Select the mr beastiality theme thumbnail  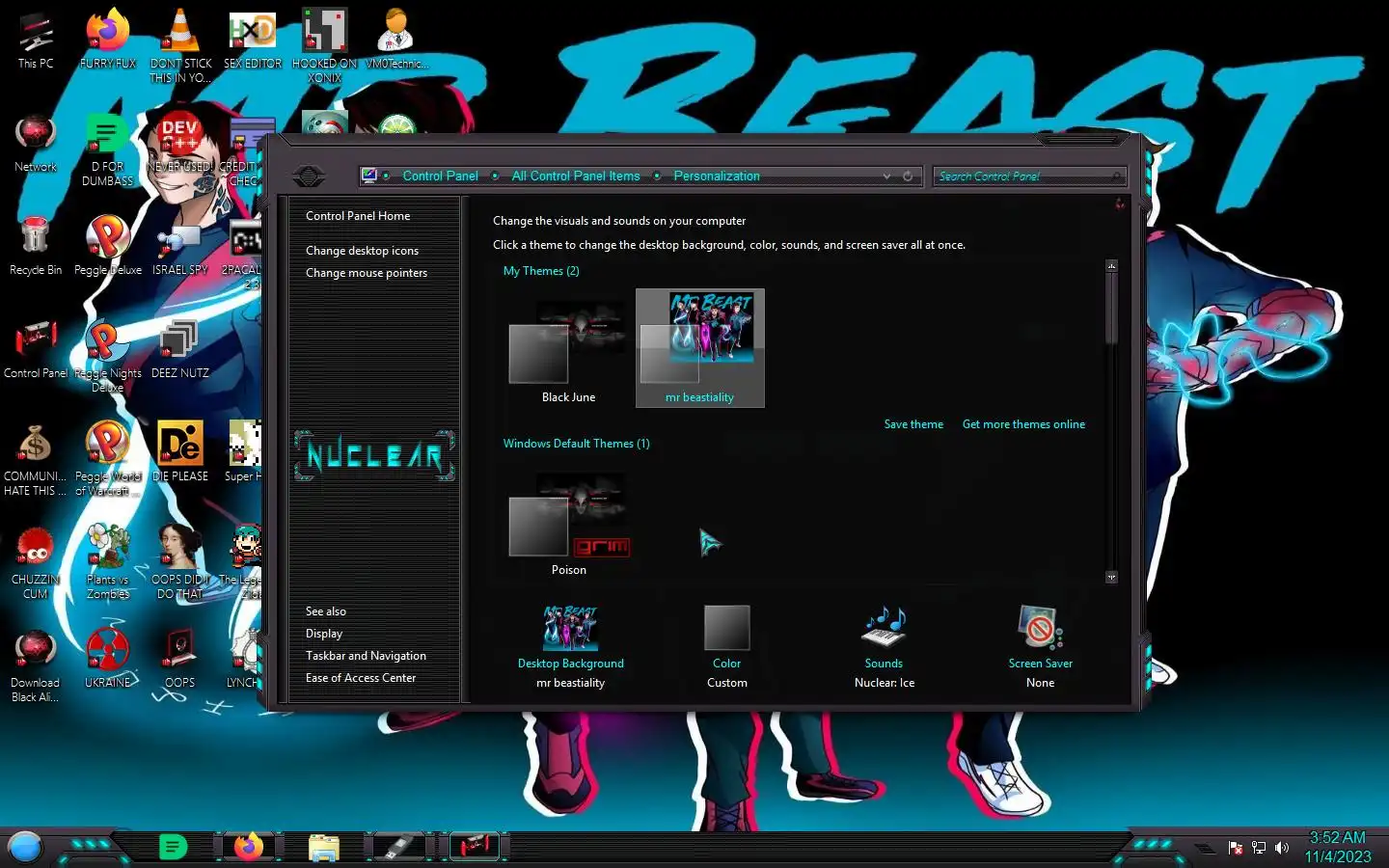(700, 348)
